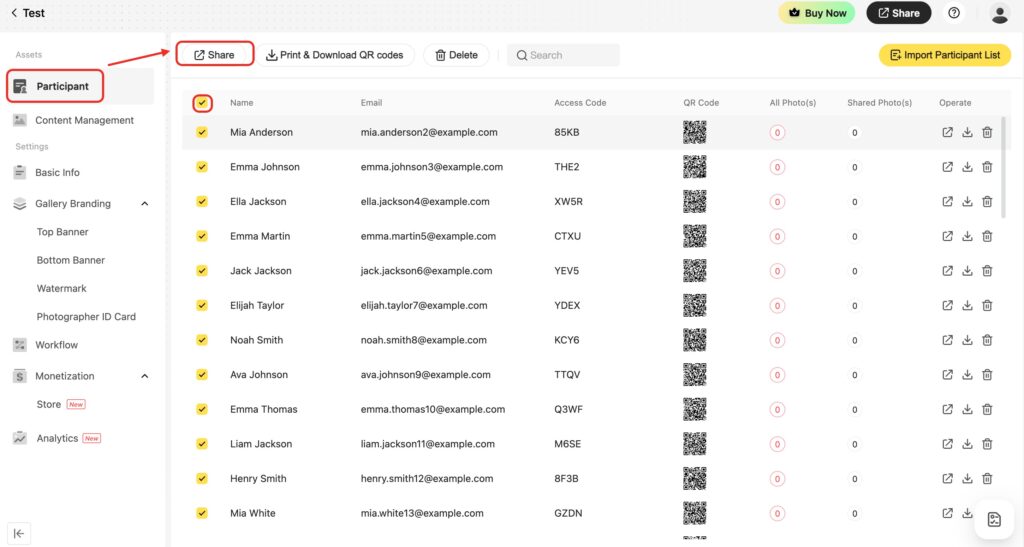Open share link icon for Ella Jackson

coord(947,202)
